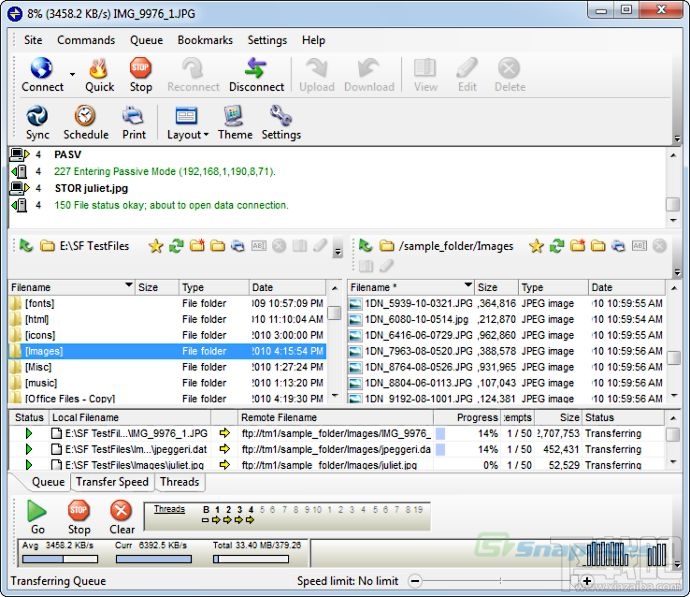Image resolution: width=690 pixels, height=597 pixels.
Task: Select the [Images] local folder
Action: [x=167, y=351]
